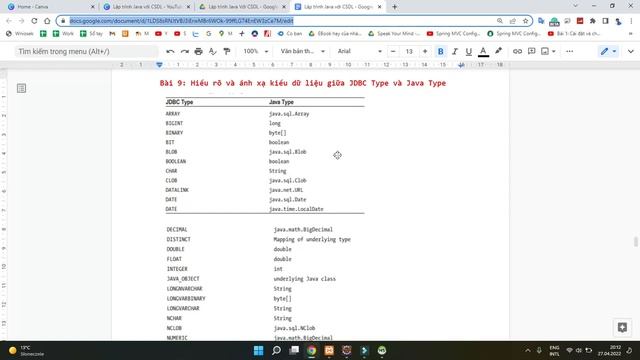The image size is (640, 360).
Task: Open the More toolbar options (three dots)
Action: [x=569, y=51]
